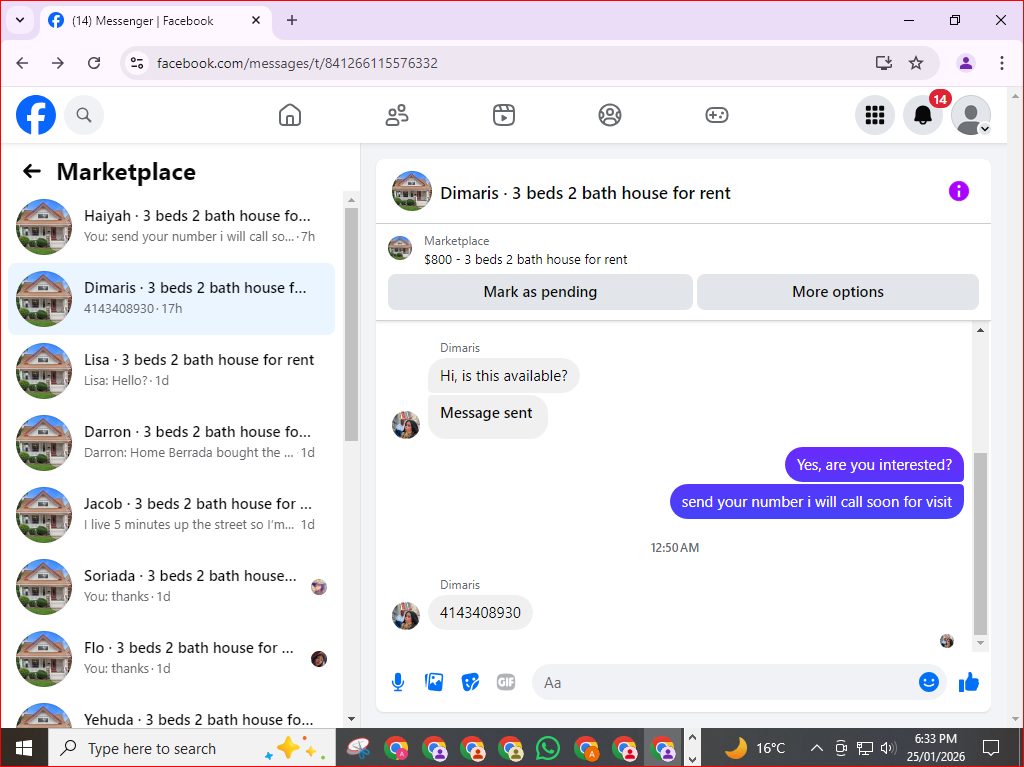1024x767 pixels.
Task: Open the Windows notification center icon
Action: point(991,748)
